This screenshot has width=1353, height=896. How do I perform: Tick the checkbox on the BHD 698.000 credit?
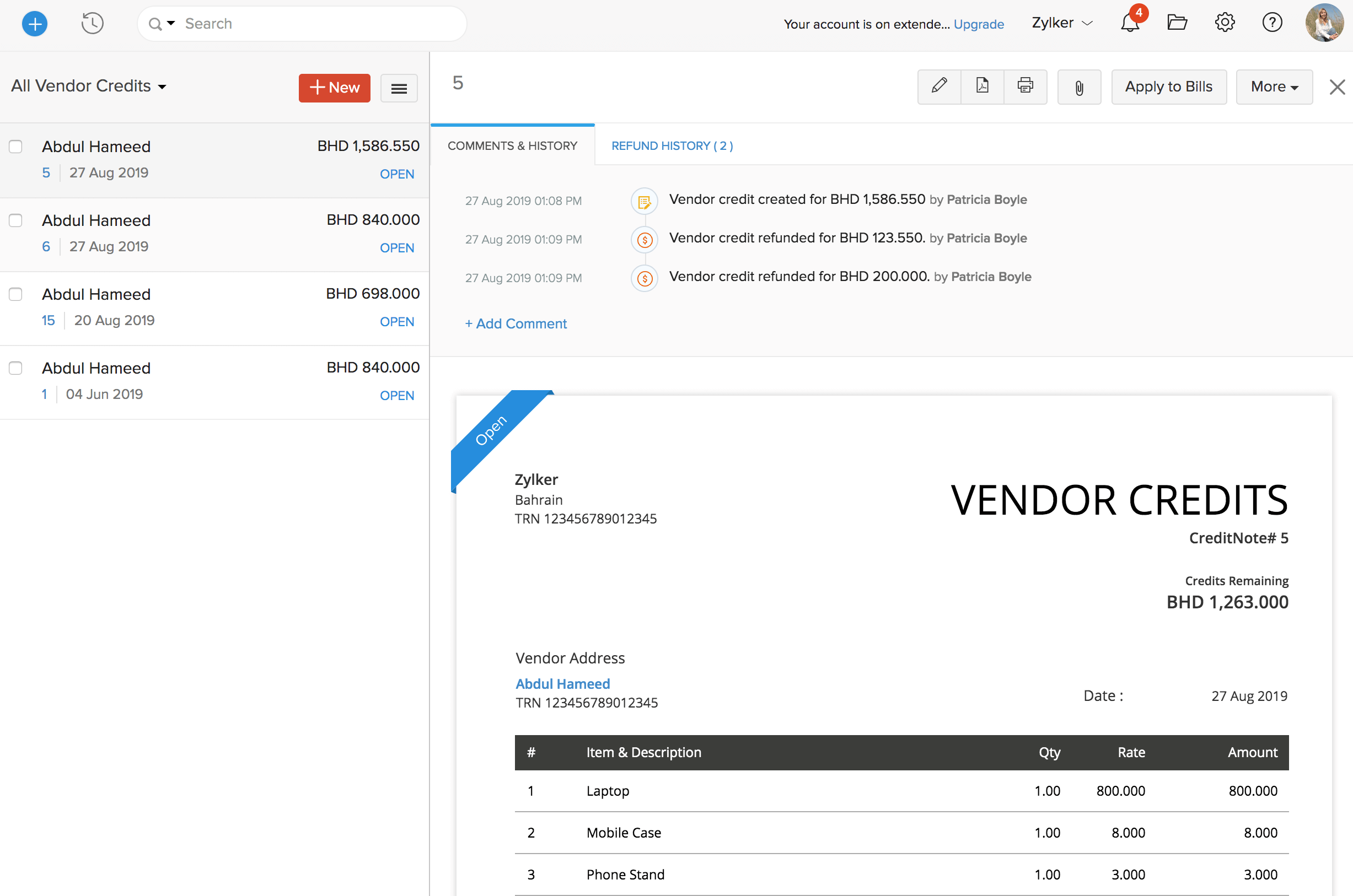(x=15, y=294)
